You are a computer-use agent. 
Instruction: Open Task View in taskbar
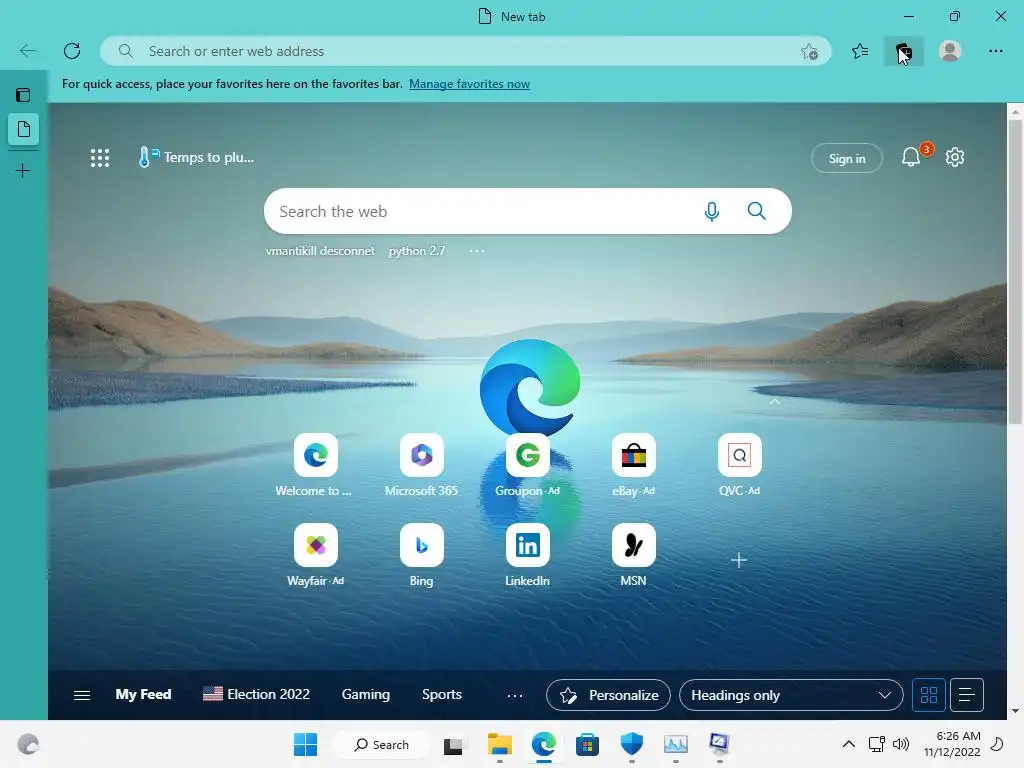point(453,745)
